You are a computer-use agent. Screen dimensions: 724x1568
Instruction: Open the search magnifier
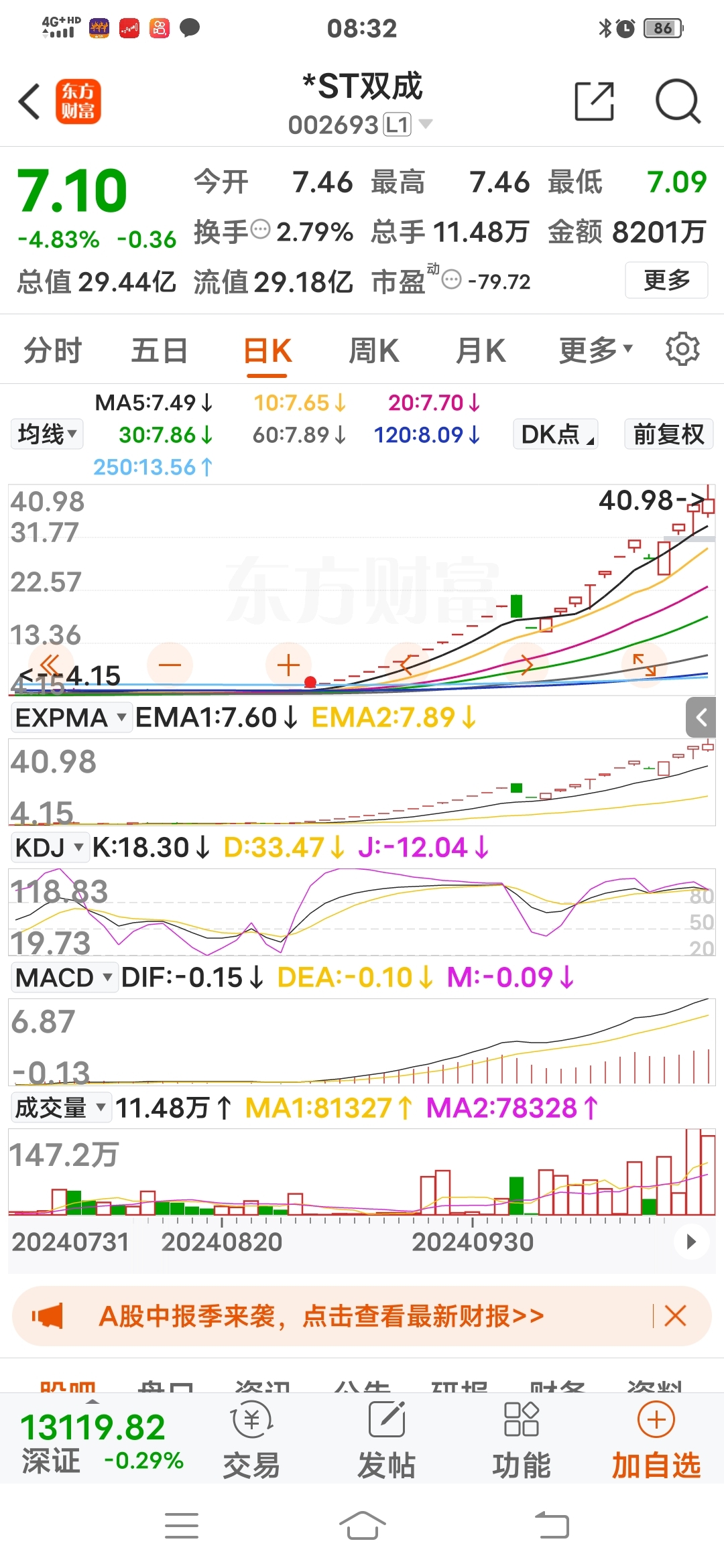[x=678, y=101]
